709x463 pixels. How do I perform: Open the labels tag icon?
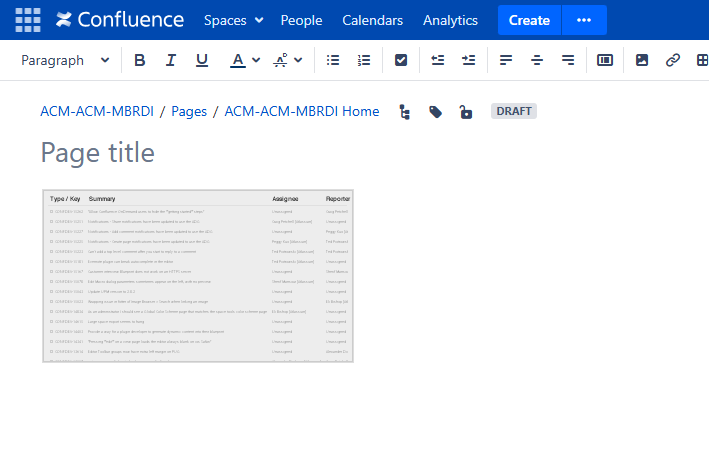pos(435,112)
